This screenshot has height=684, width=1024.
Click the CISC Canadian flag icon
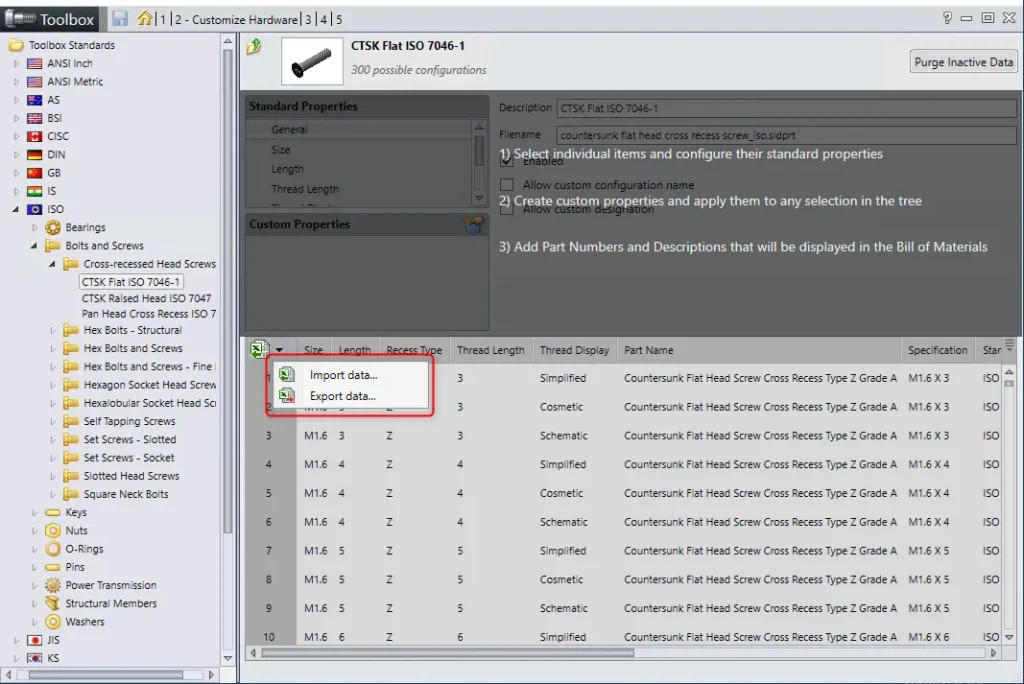tap(35, 137)
